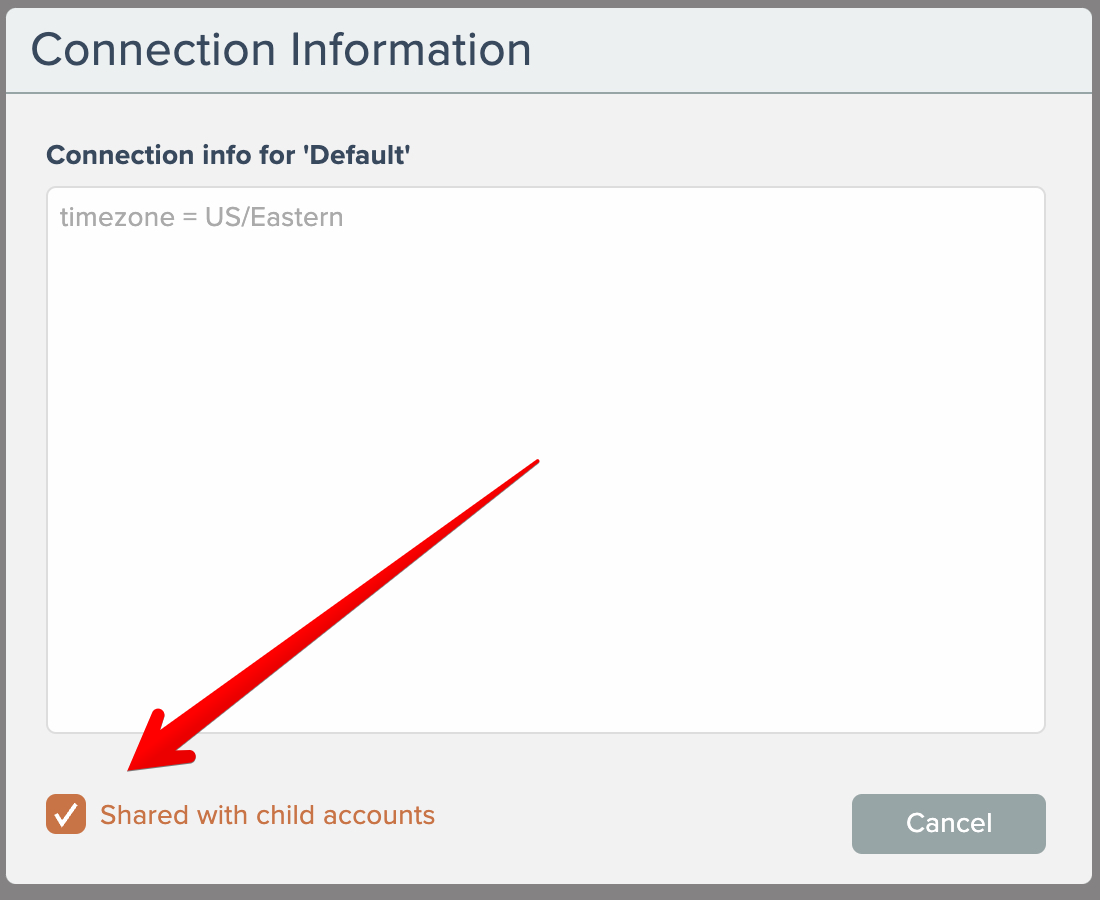
Task: Toggle the orange checkmark box
Action: click(66, 815)
